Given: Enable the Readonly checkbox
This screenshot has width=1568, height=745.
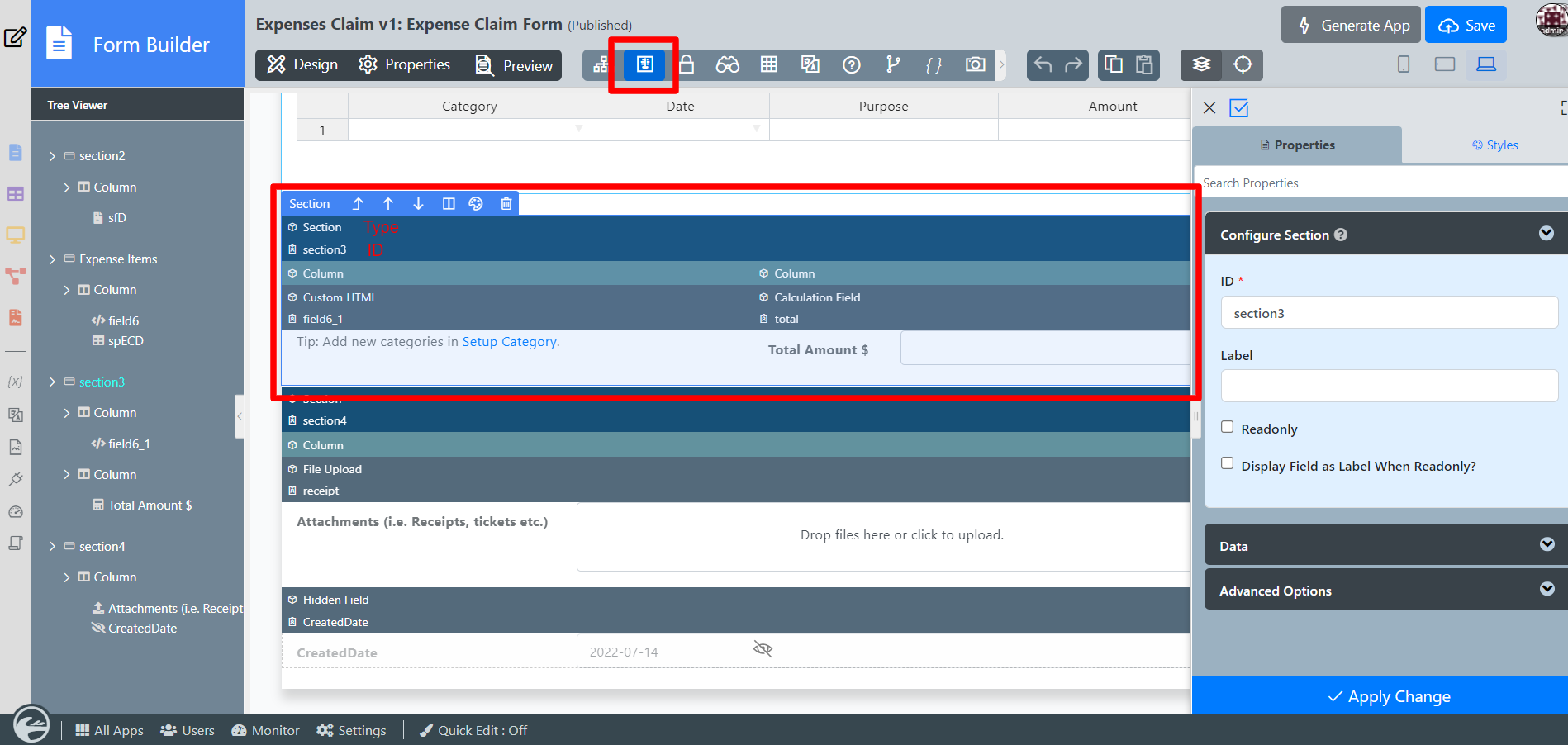Looking at the screenshot, I should point(1228,427).
